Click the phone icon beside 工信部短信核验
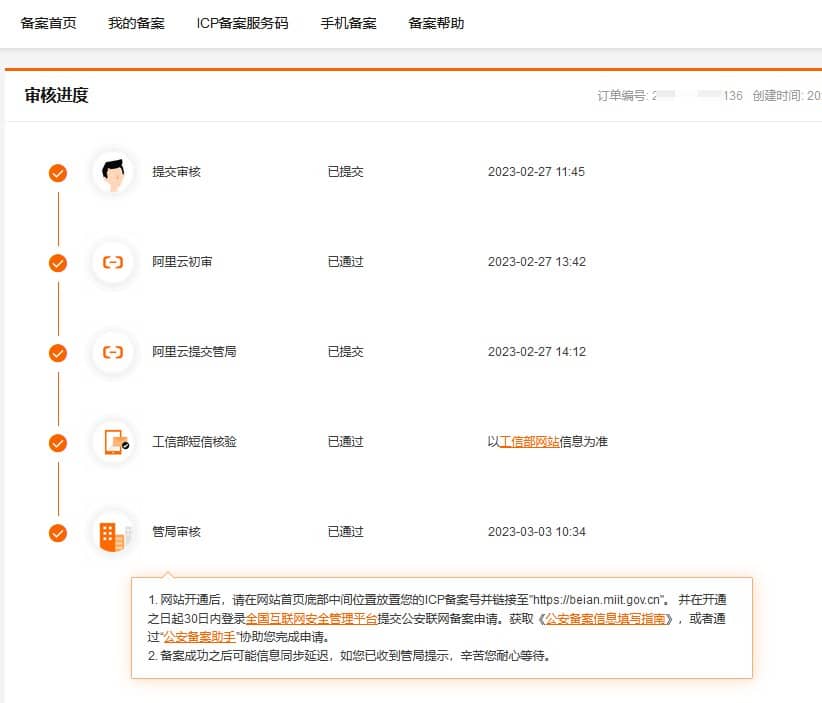 (x=113, y=442)
